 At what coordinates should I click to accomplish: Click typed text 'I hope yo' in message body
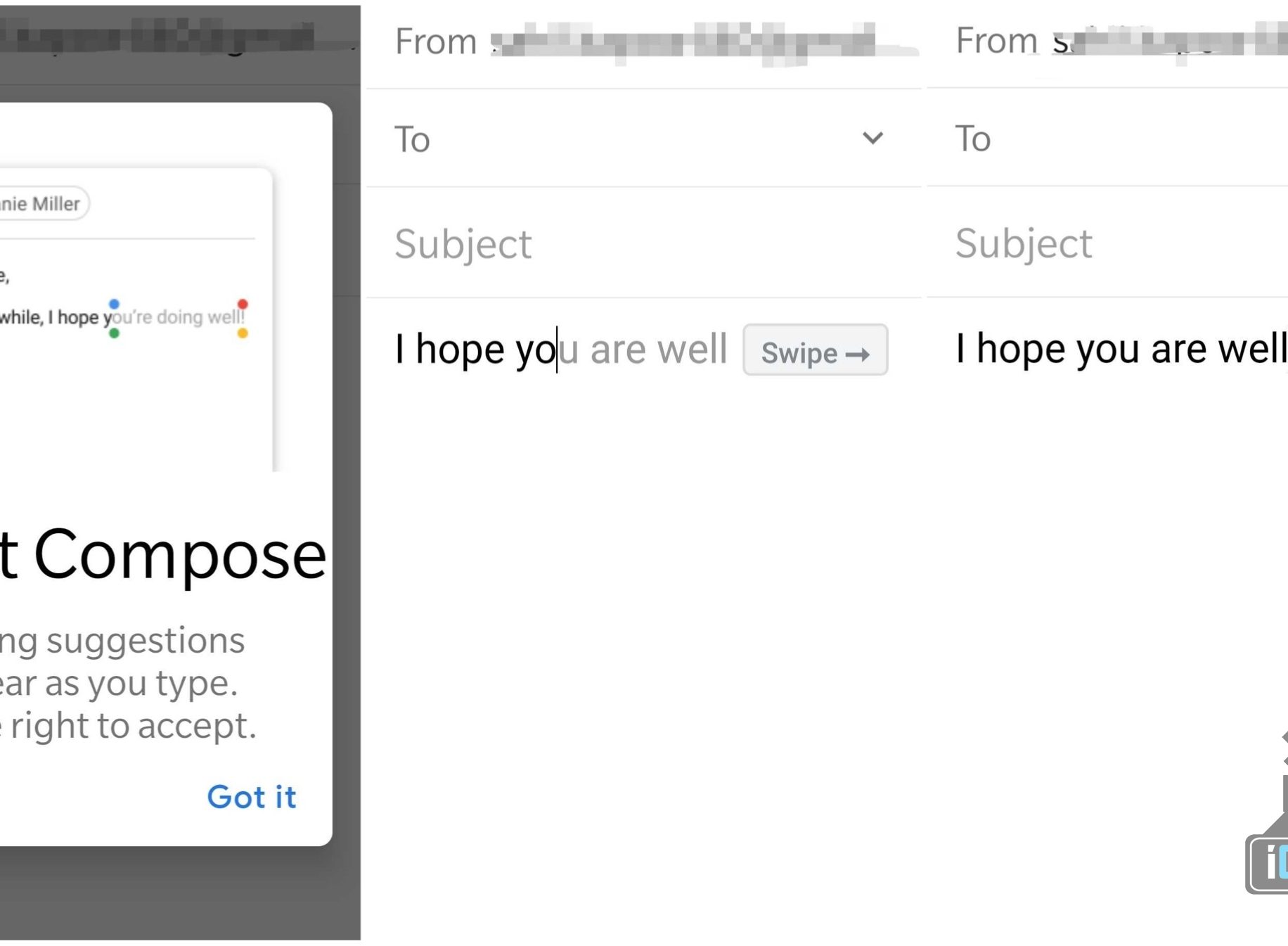475,350
